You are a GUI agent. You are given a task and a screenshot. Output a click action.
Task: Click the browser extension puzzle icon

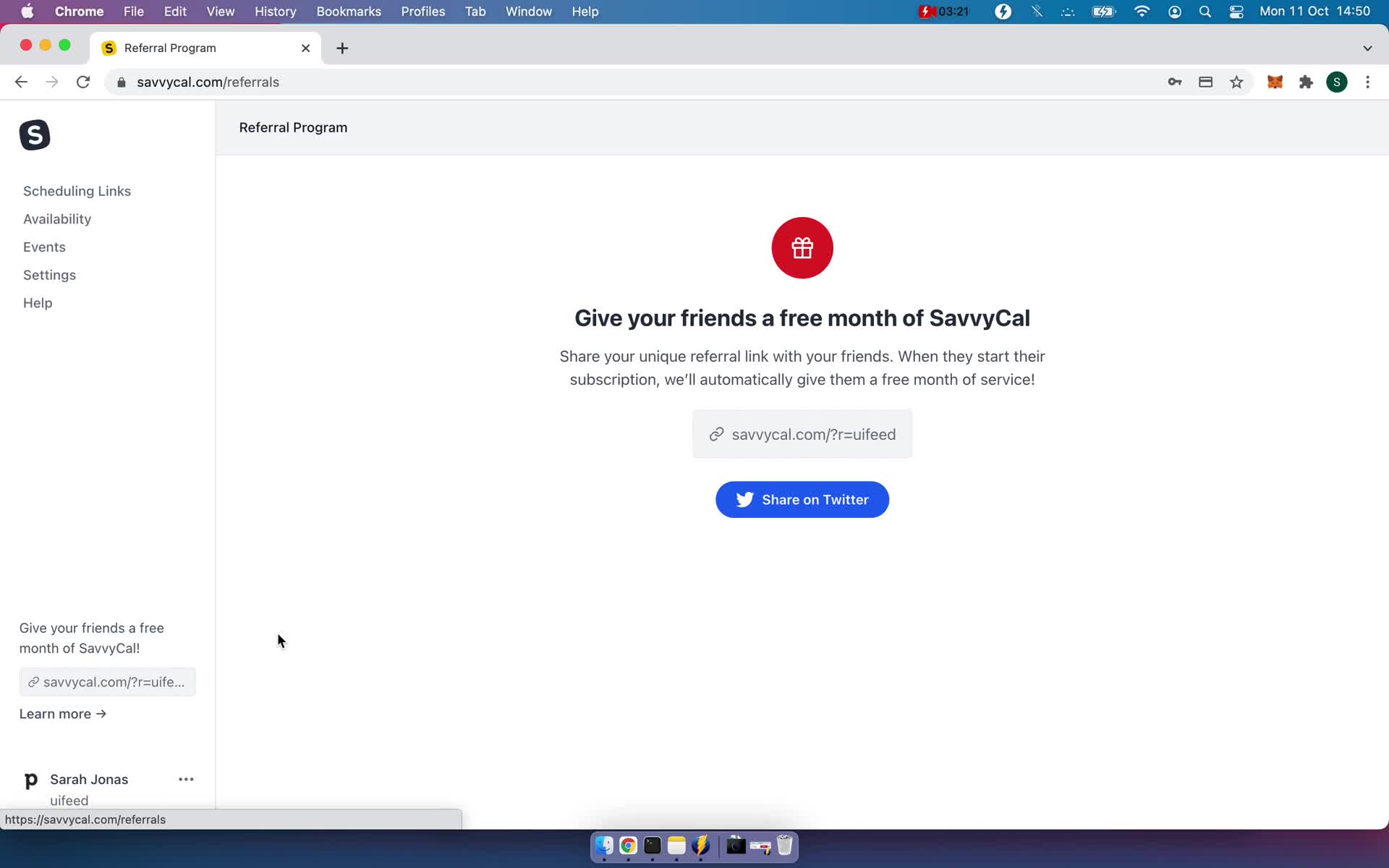[1307, 82]
